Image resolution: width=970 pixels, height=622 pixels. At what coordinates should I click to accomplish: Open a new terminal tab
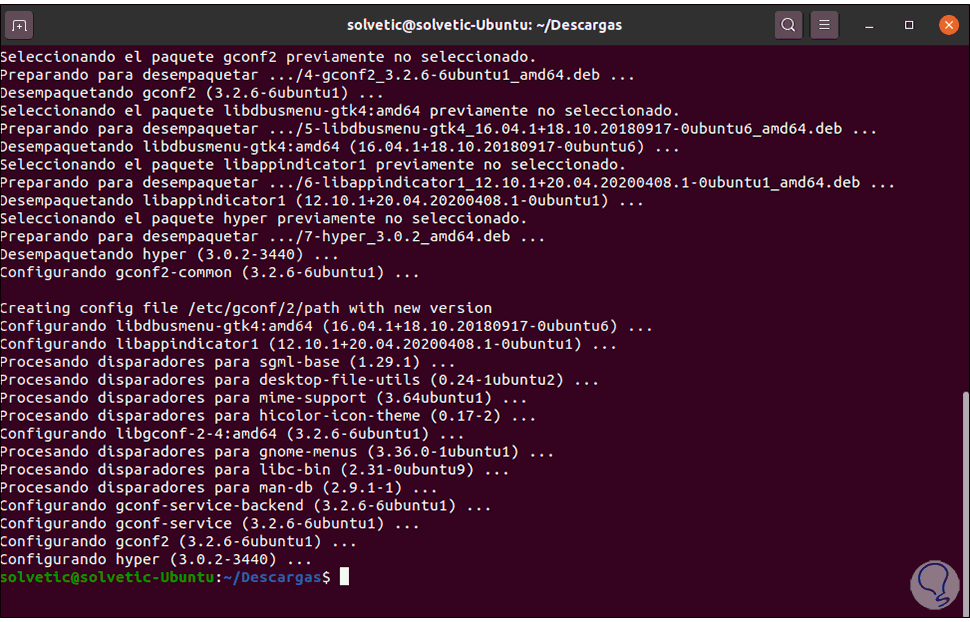tap(20, 25)
